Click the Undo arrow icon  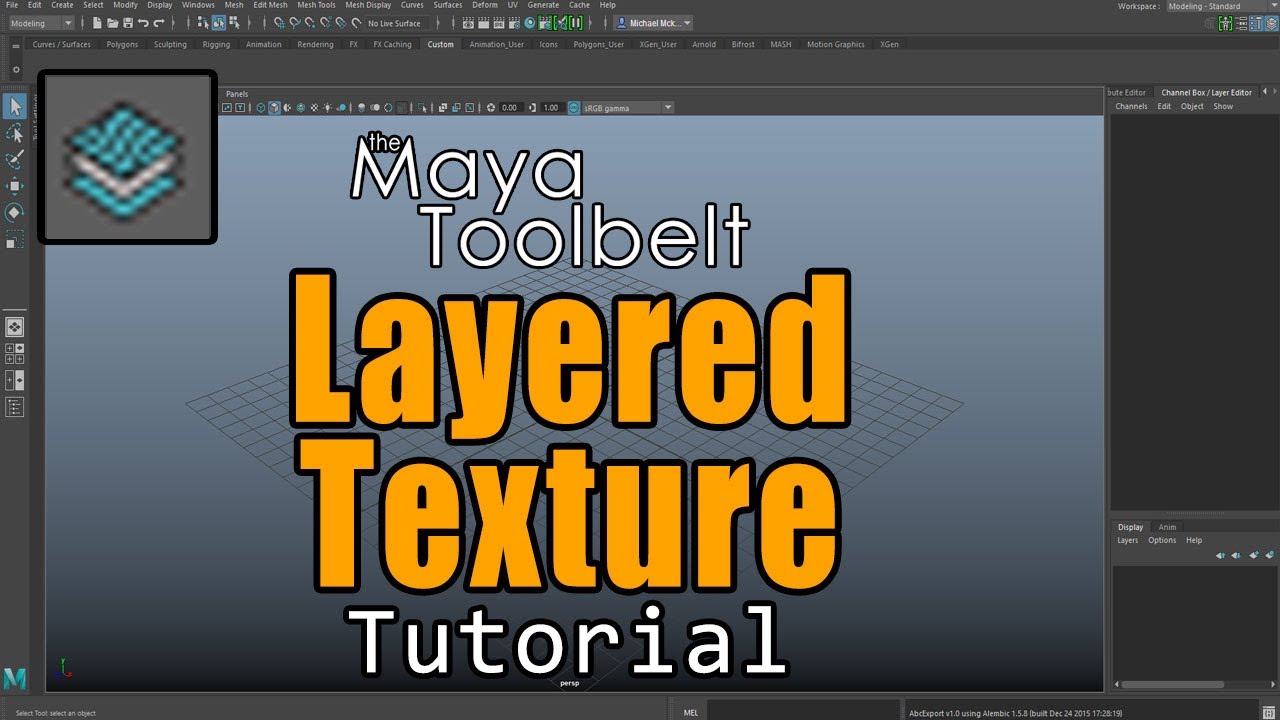(143, 23)
